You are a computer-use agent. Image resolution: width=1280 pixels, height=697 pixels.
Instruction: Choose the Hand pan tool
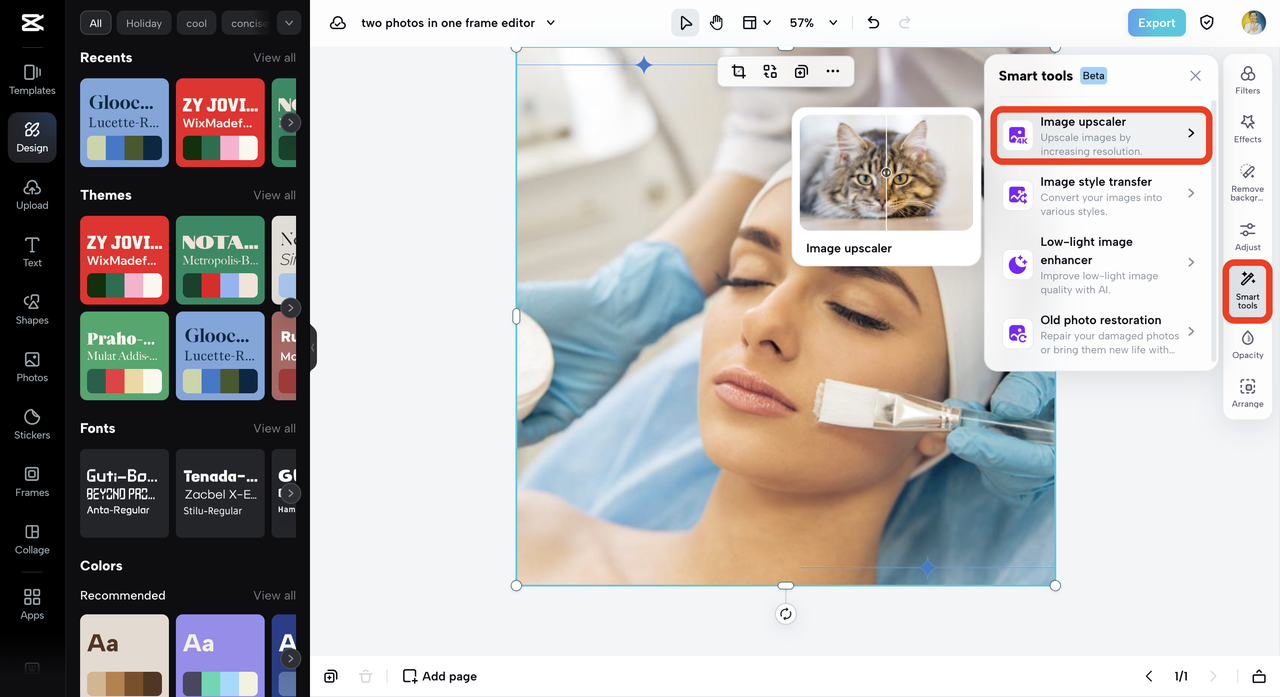click(x=717, y=23)
